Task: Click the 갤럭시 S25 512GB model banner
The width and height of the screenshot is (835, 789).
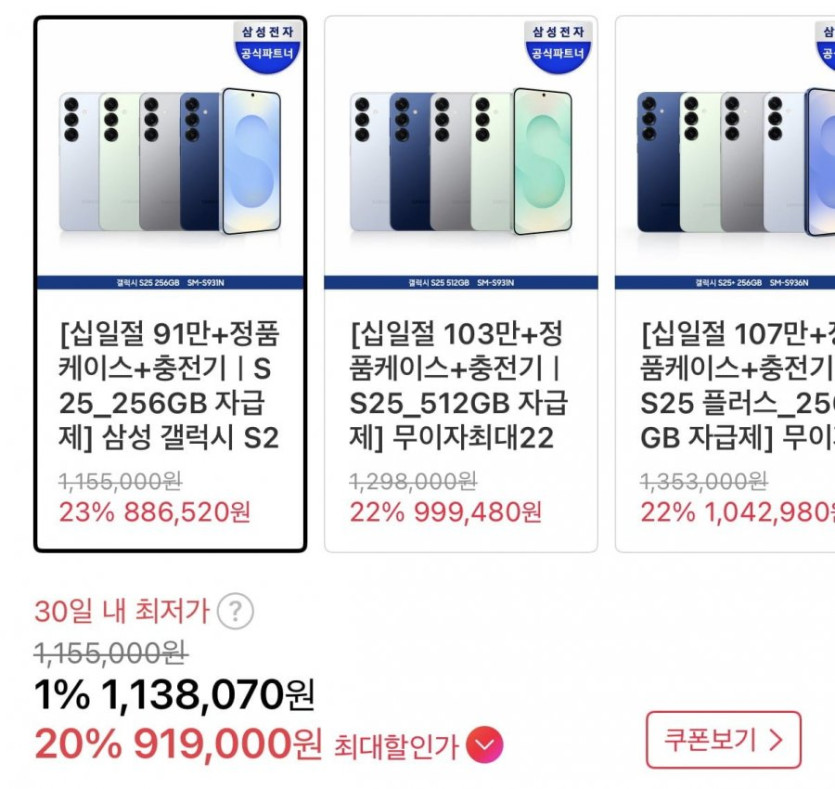Action: (460, 283)
